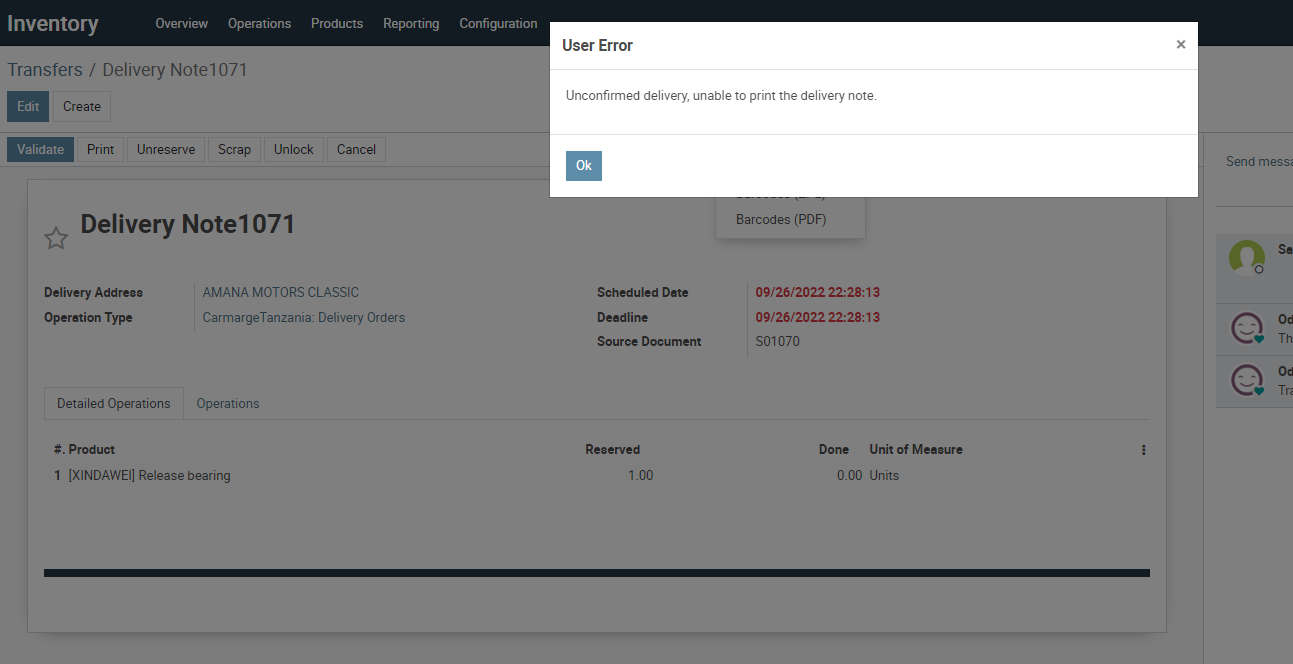Dismiss the User Error dialog with the × icon

tap(1180, 44)
